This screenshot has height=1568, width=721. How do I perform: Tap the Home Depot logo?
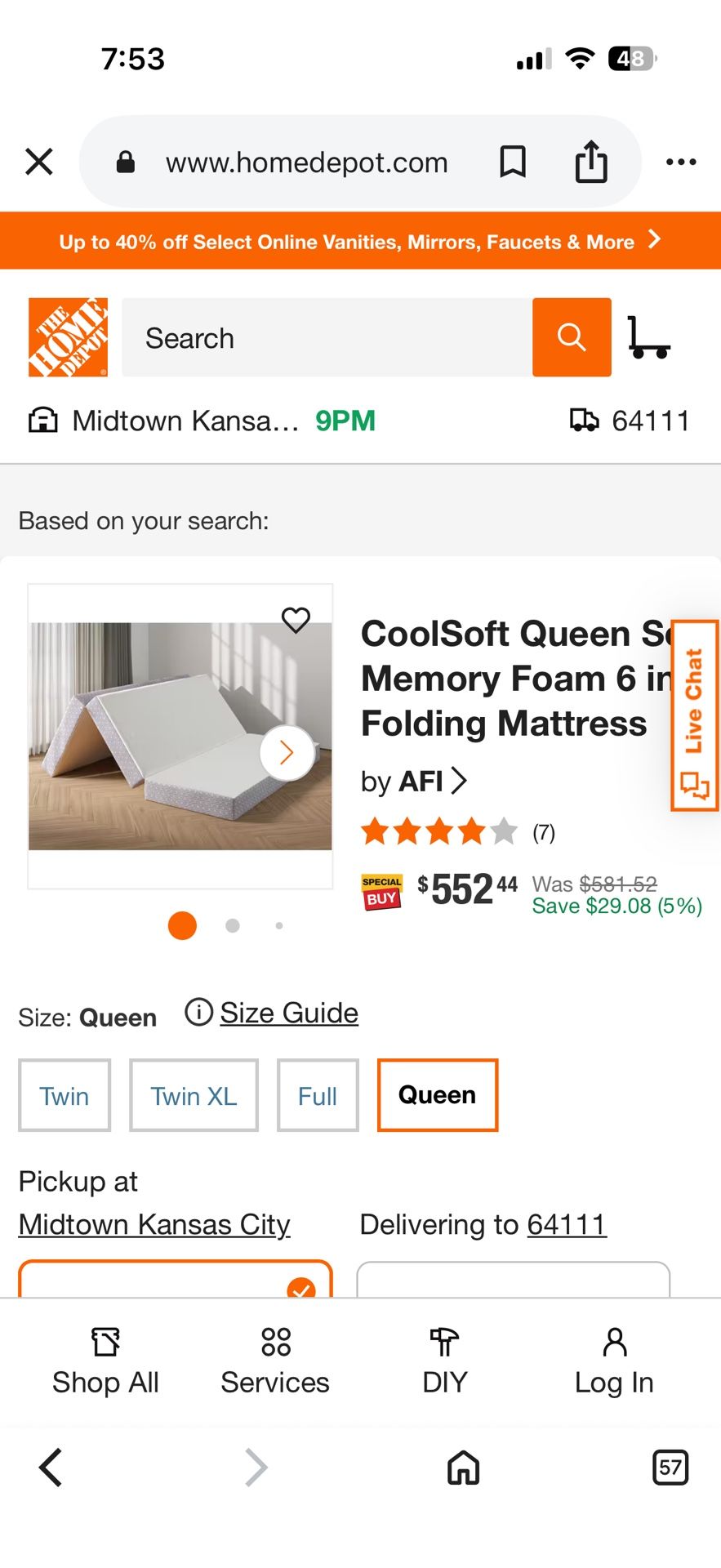tap(68, 336)
